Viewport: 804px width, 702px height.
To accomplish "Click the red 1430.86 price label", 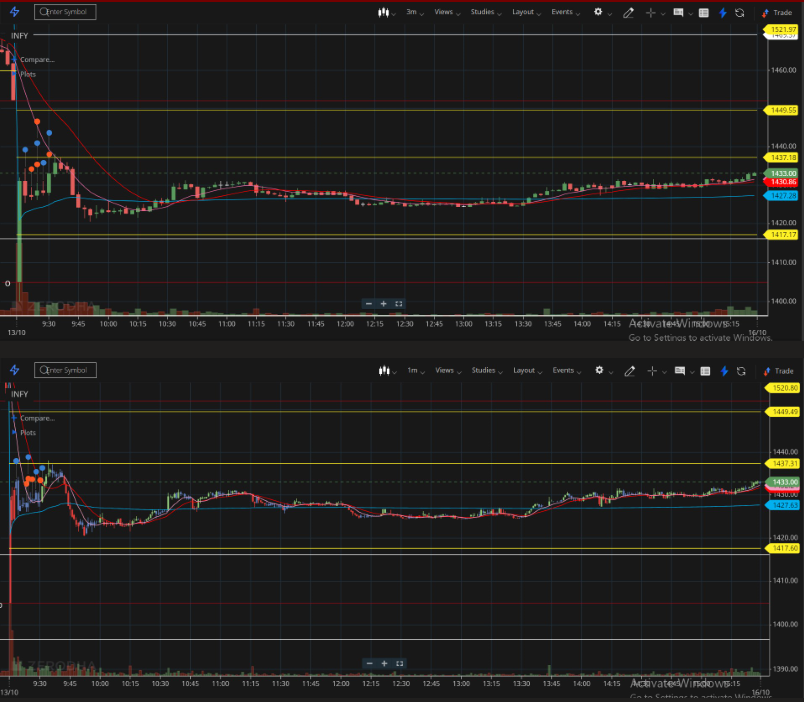I will 781,182.
